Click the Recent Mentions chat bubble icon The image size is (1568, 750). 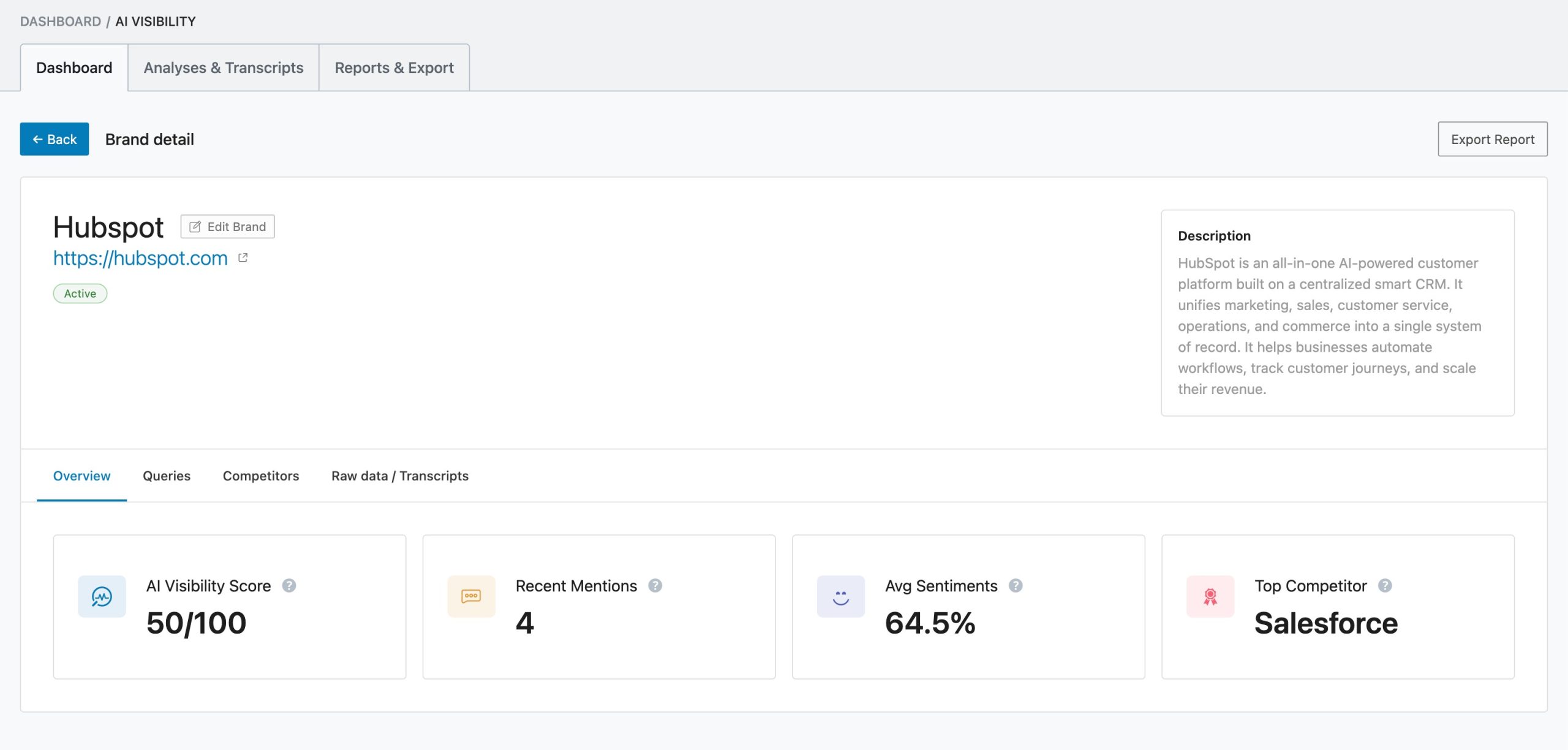(x=471, y=596)
